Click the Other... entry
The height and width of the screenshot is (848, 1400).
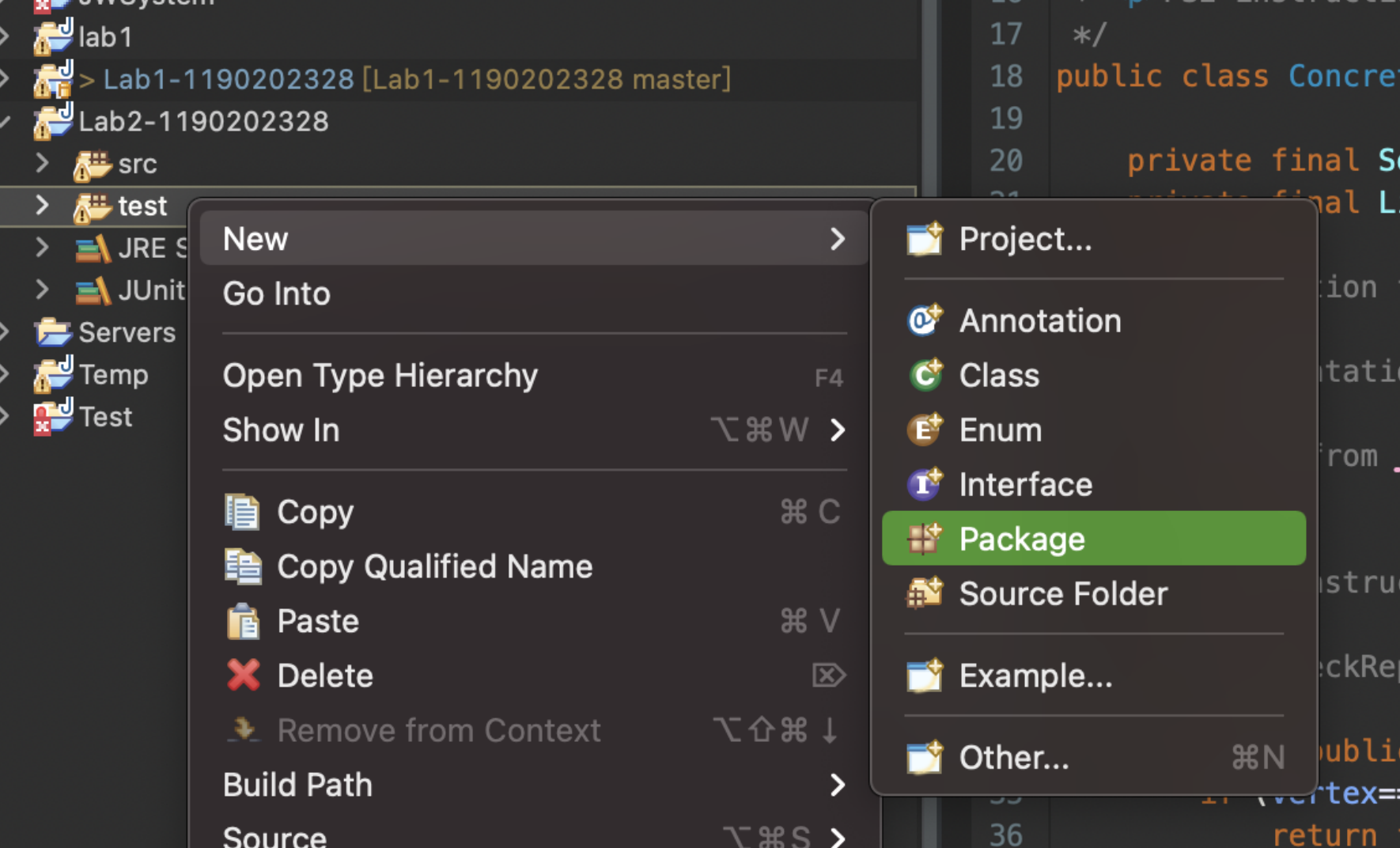coord(1014,756)
